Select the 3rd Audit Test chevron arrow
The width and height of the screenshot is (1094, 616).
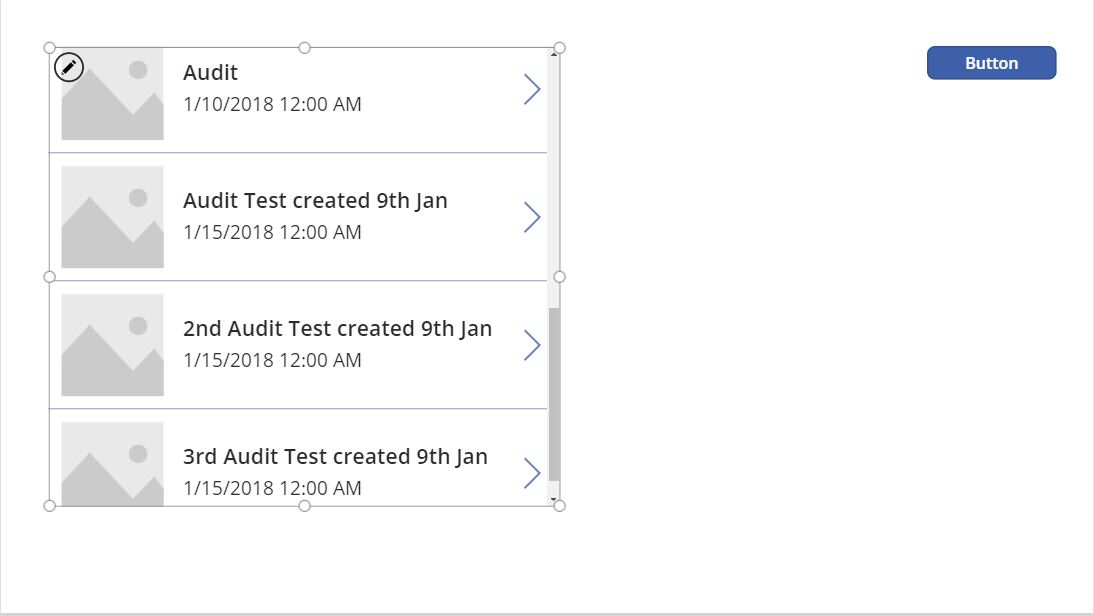point(532,473)
